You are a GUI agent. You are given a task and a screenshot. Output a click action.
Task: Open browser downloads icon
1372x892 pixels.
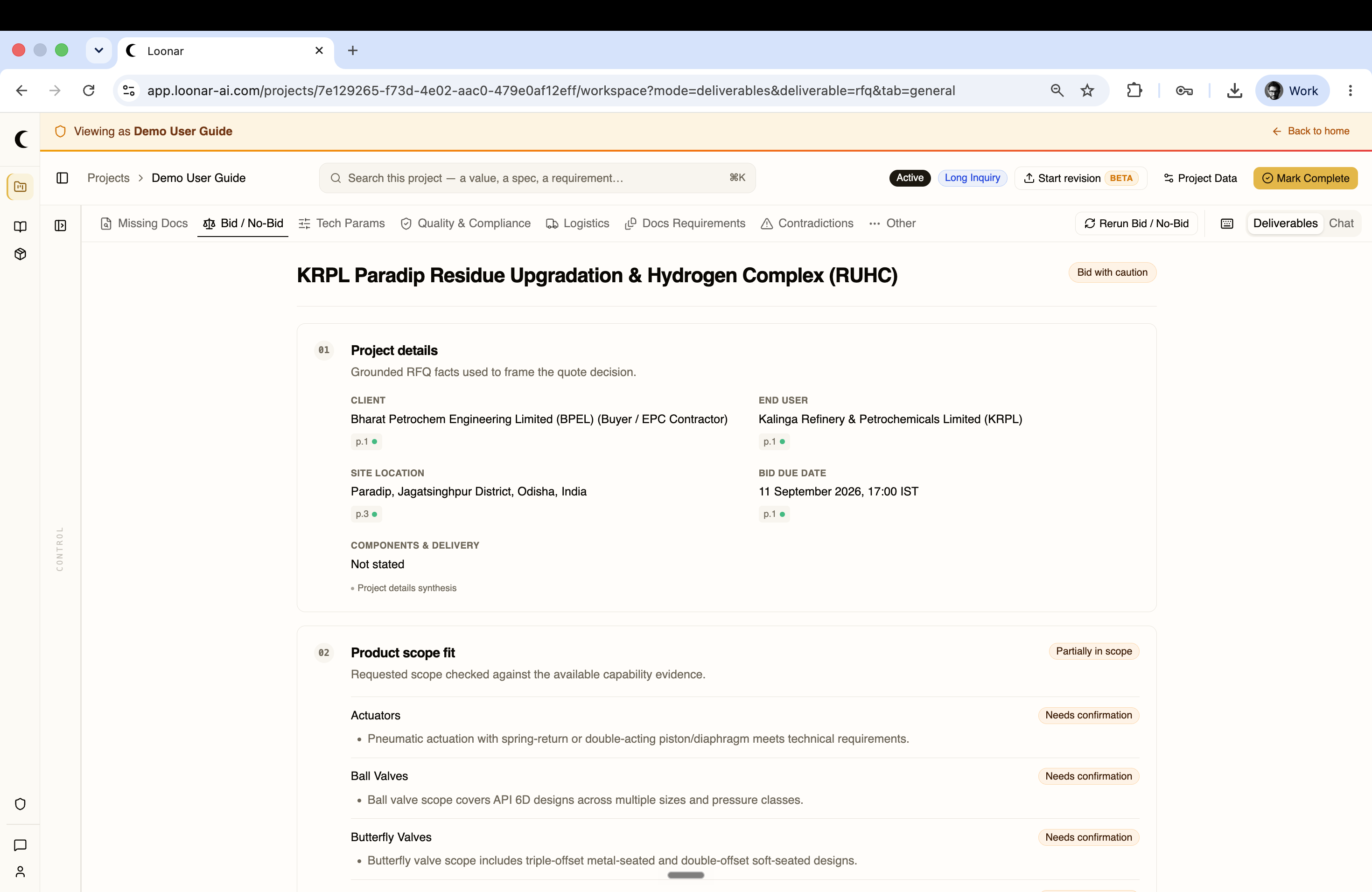point(1234,91)
